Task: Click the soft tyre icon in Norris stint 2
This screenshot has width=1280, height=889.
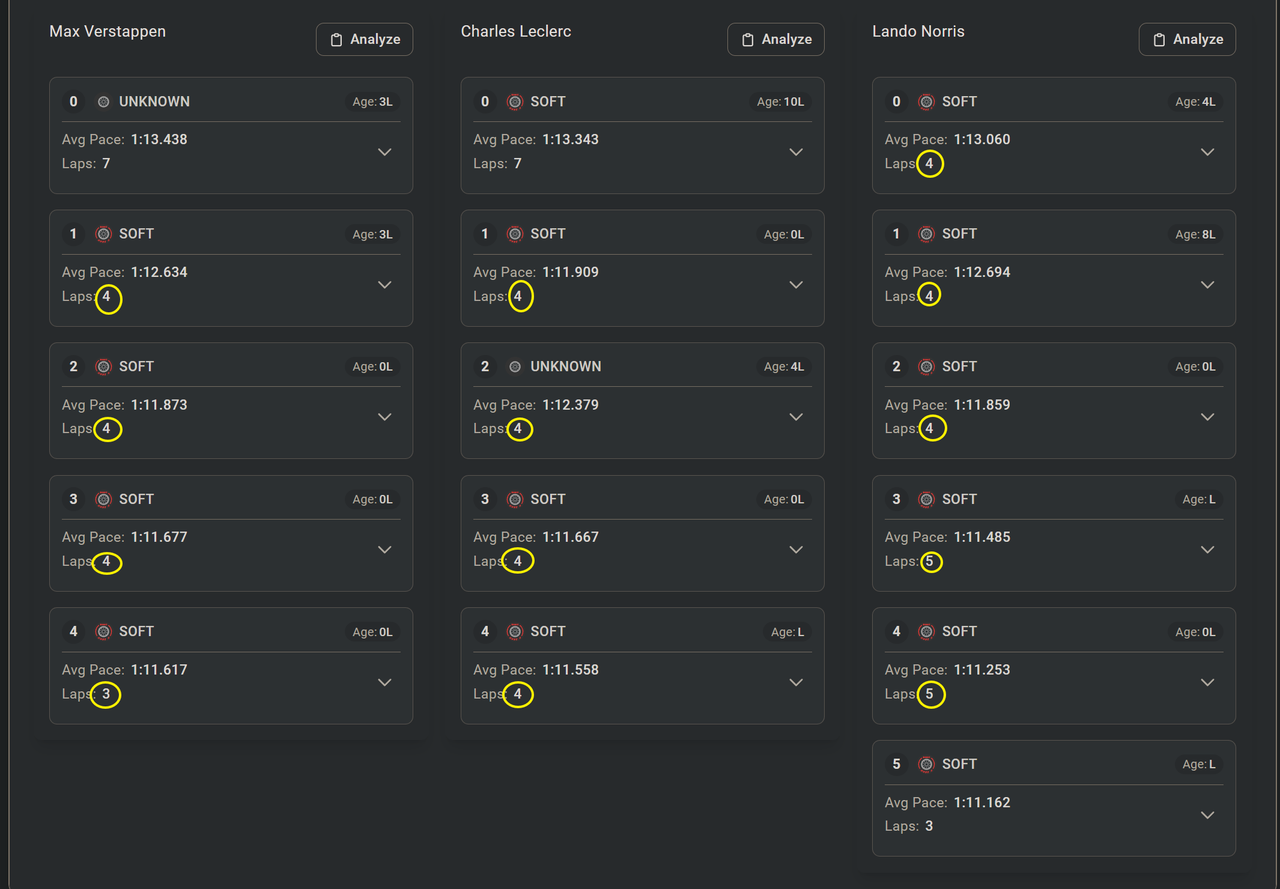Action: coord(926,367)
